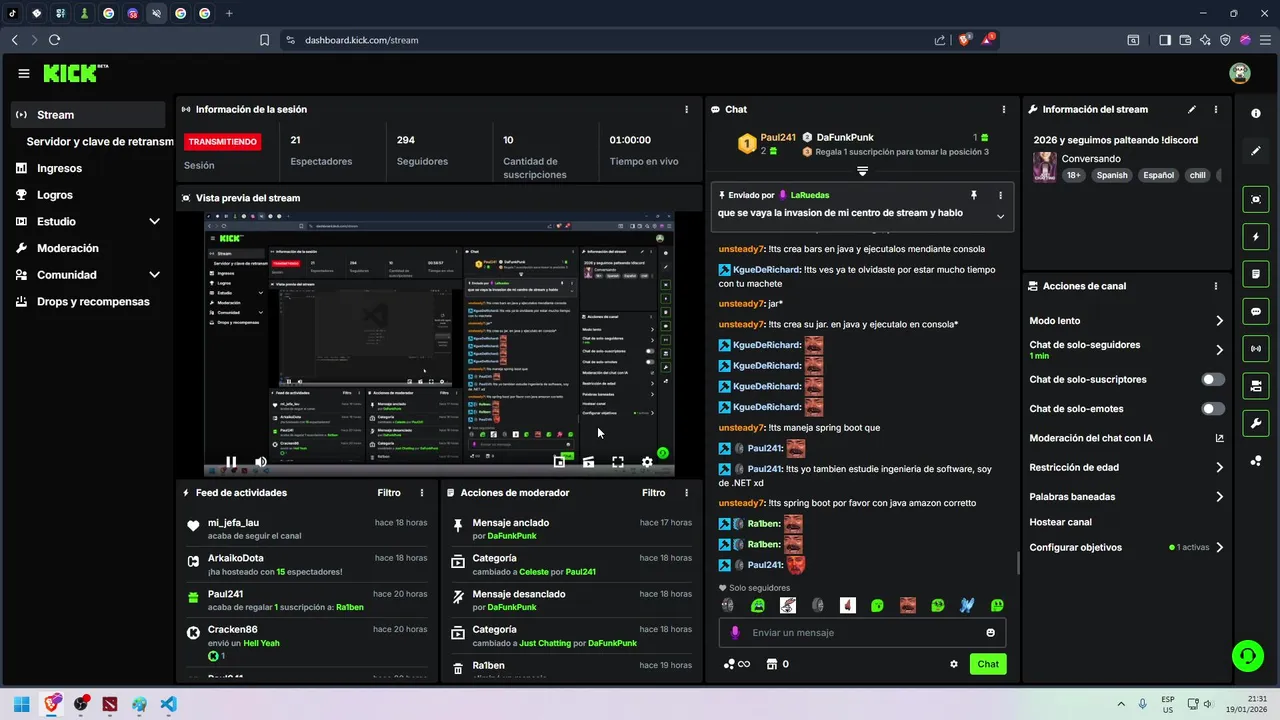Open Brave browser from taskbar

(51, 704)
